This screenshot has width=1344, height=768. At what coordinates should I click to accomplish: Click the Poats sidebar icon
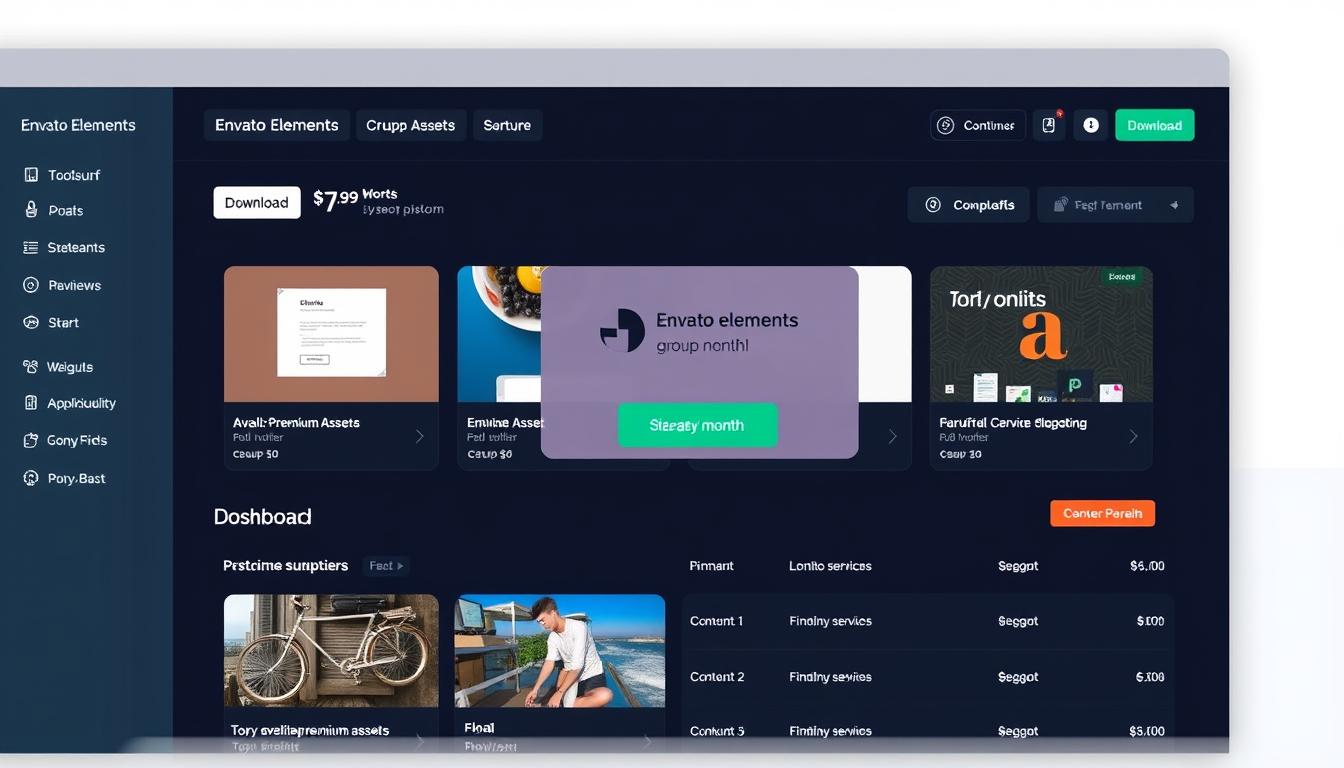click(31, 210)
